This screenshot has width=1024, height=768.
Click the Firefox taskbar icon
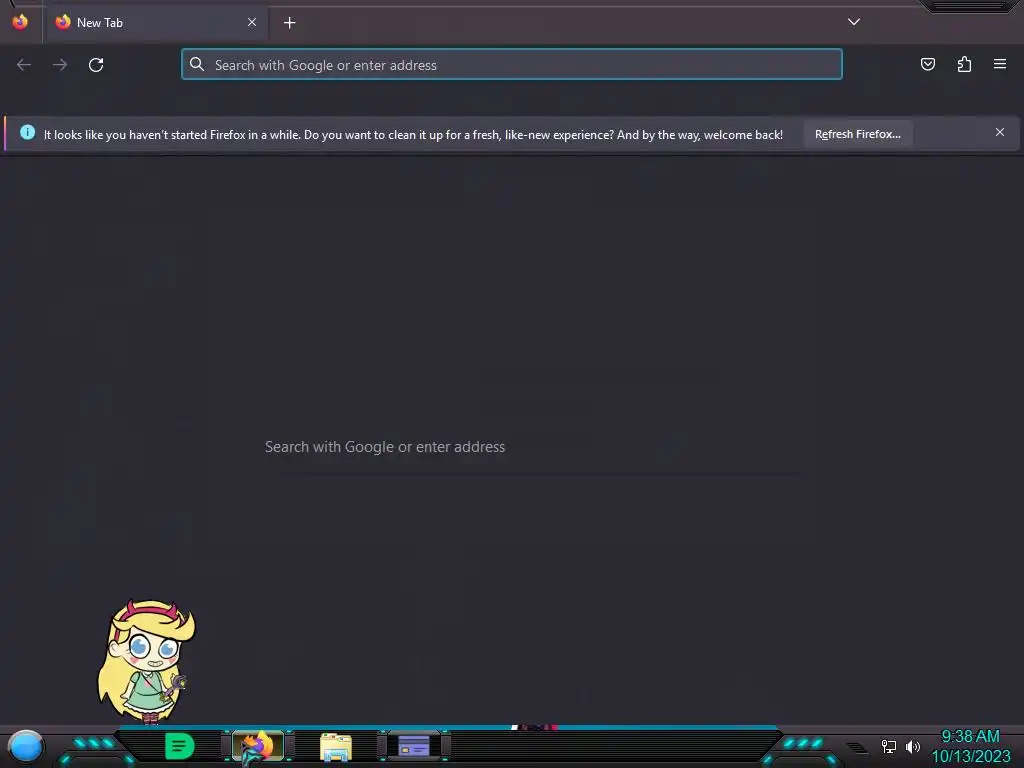(257, 746)
